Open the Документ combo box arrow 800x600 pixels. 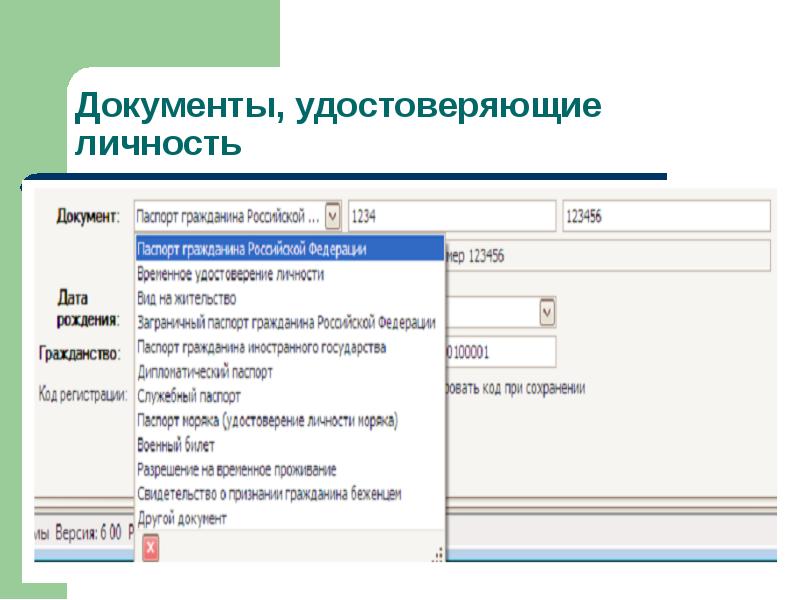tap(333, 216)
